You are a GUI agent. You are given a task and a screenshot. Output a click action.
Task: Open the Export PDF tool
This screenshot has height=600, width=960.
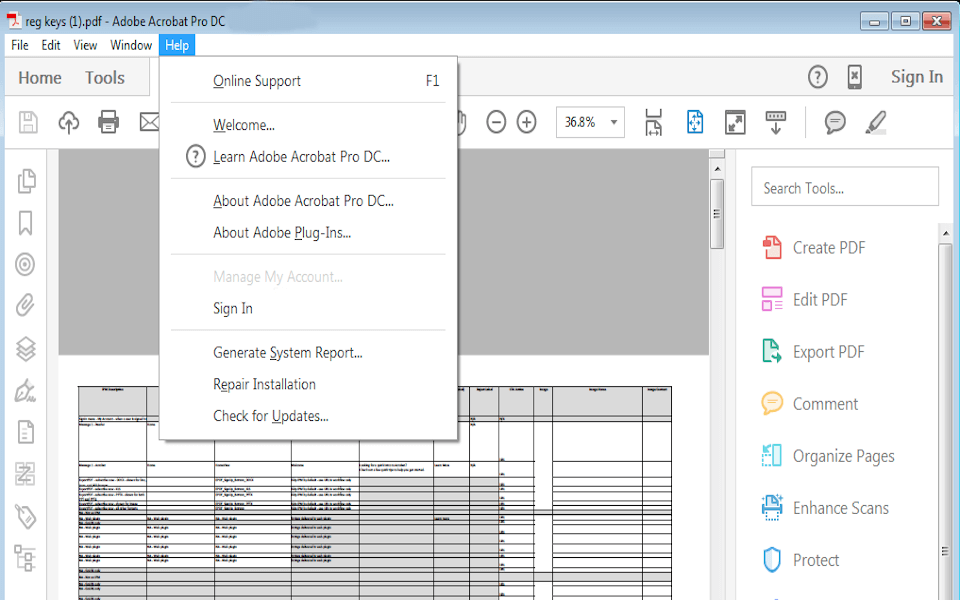[x=813, y=351]
